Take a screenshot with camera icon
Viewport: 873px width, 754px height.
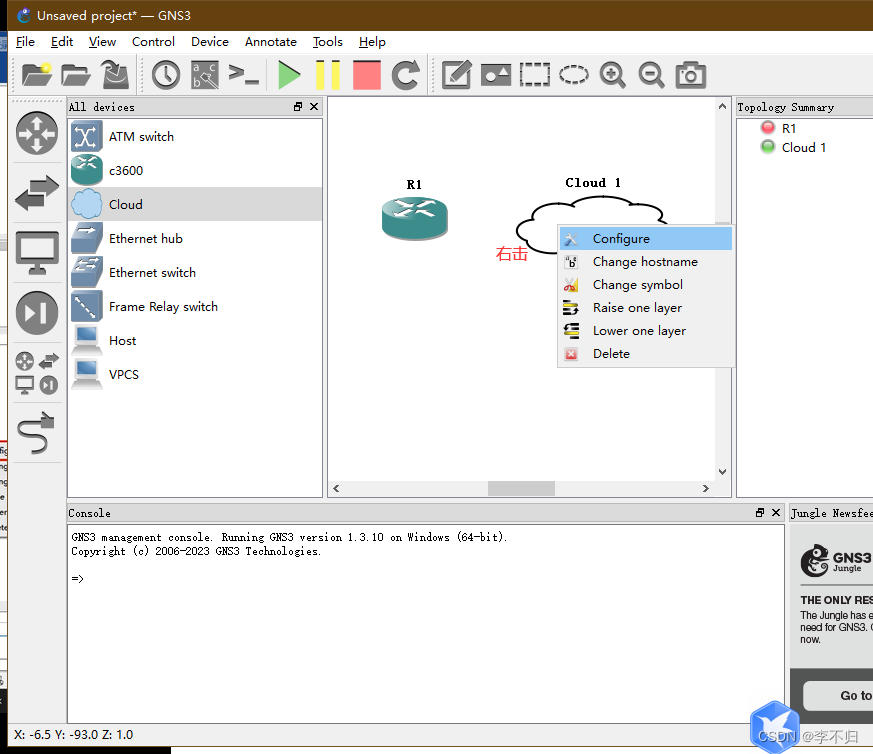pyautogui.click(x=690, y=75)
